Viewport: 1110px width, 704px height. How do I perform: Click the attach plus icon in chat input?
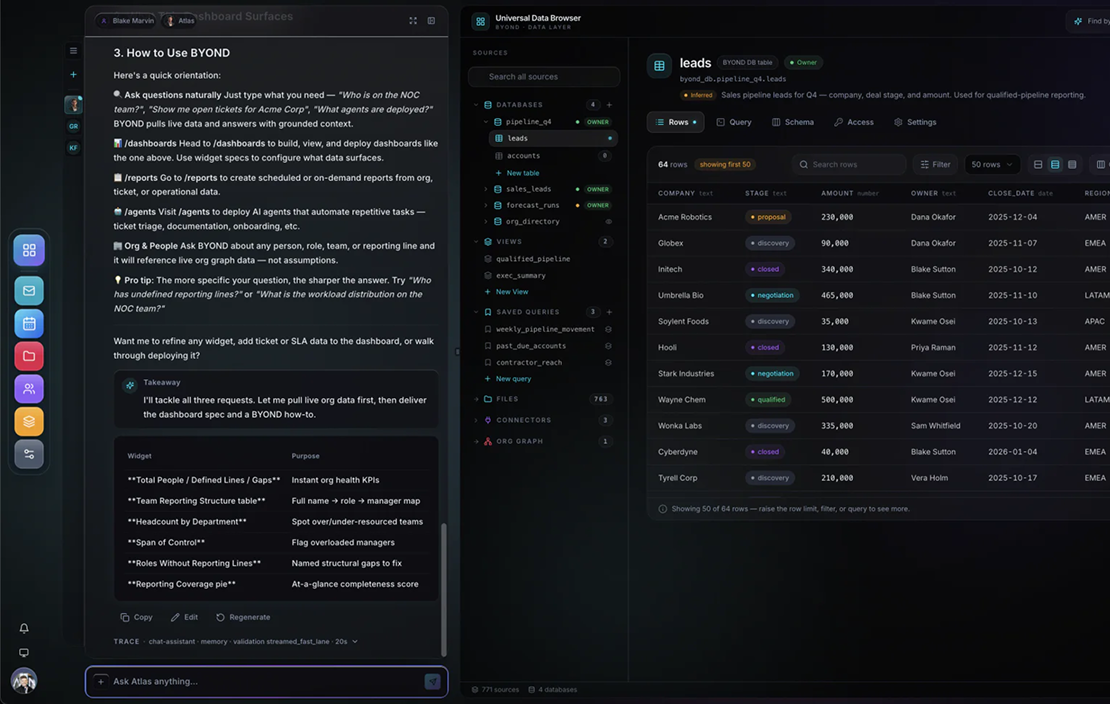click(101, 681)
